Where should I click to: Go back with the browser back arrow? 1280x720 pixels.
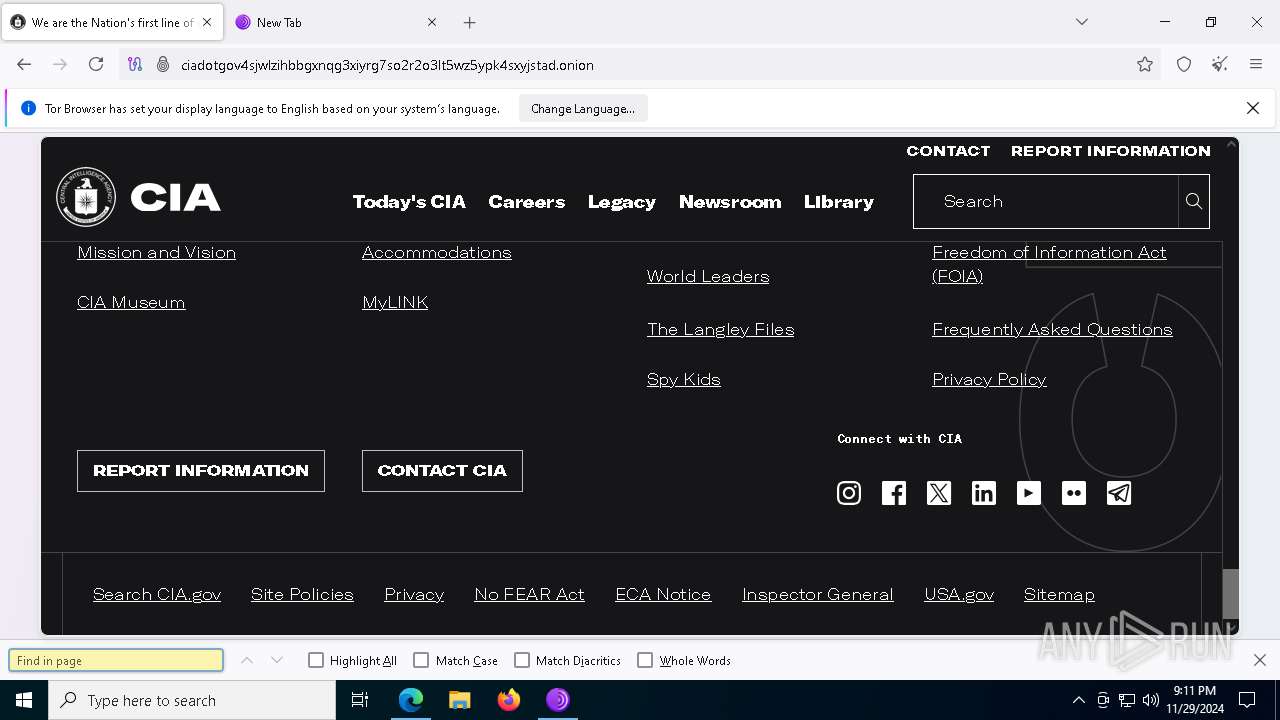(24, 64)
